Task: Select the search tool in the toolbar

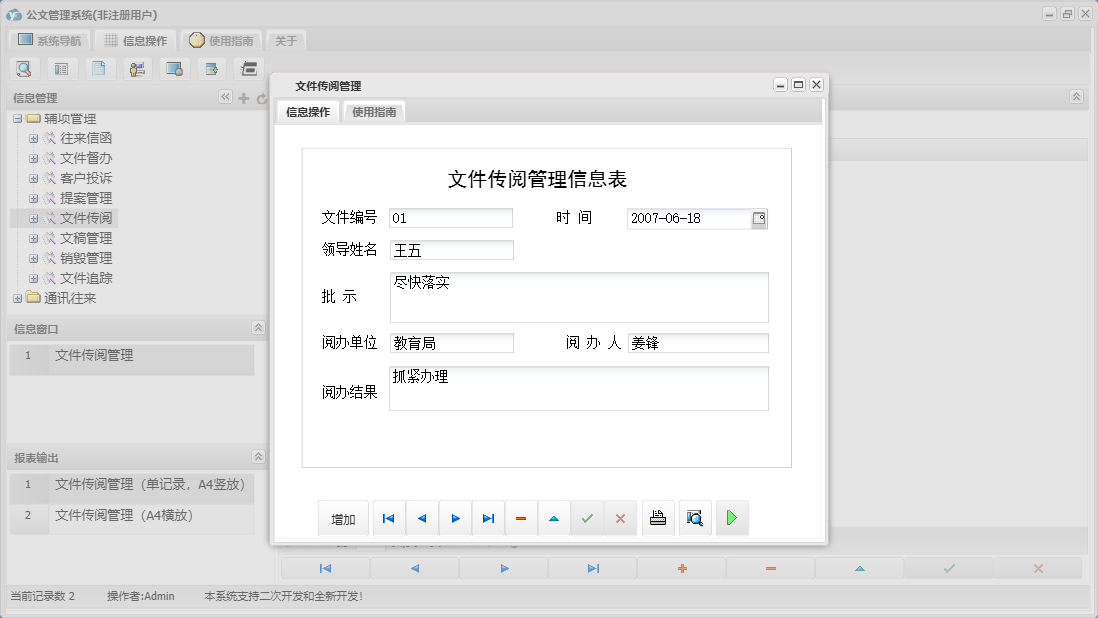Action: [x=24, y=68]
